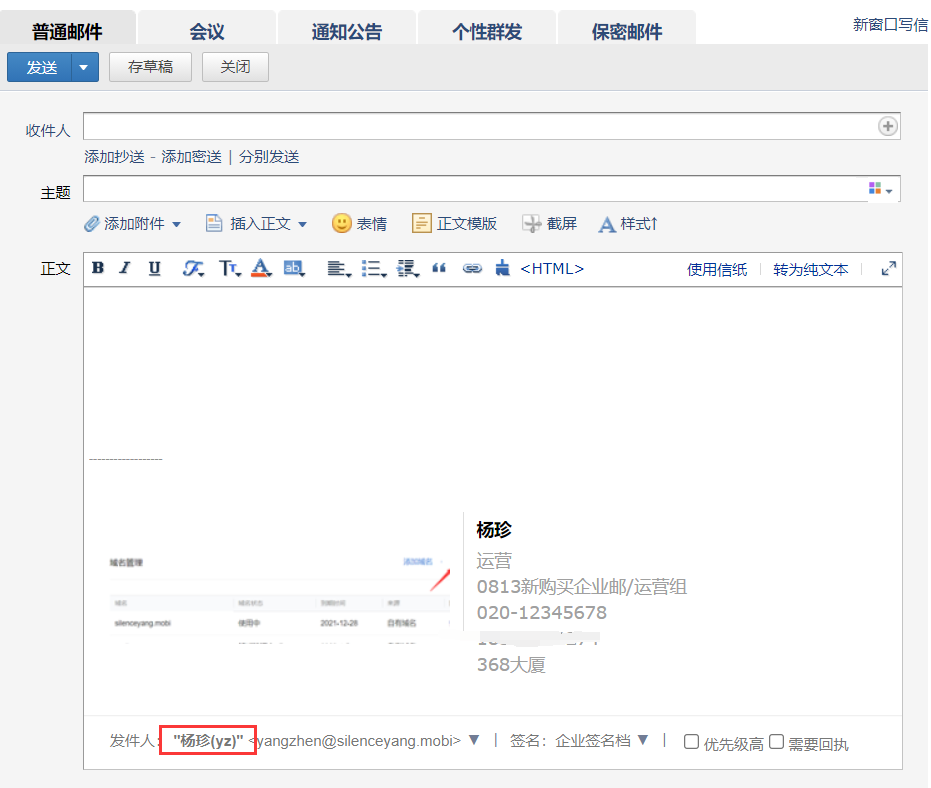Apply italic formatting in editor

point(125,268)
